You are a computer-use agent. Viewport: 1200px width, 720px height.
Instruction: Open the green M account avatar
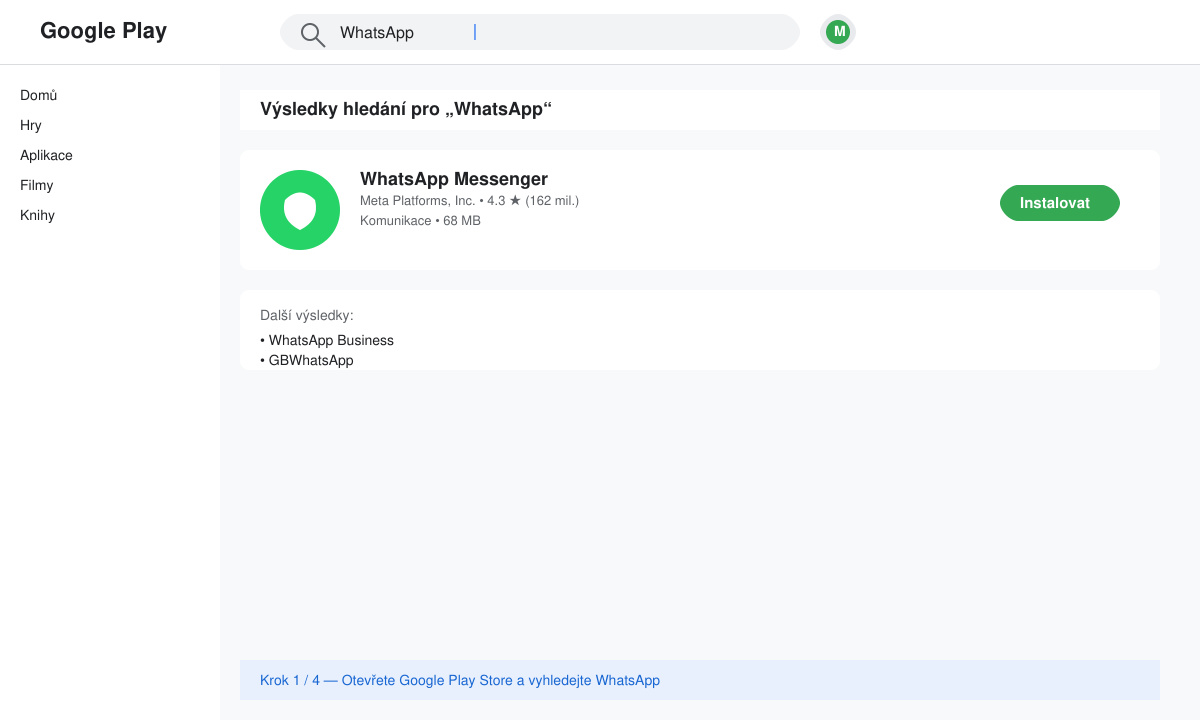tap(838, 32)
